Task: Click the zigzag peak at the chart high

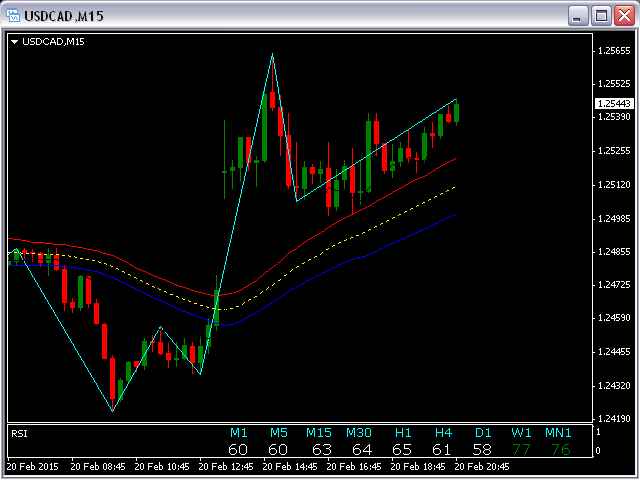Action: pos(272,54)
